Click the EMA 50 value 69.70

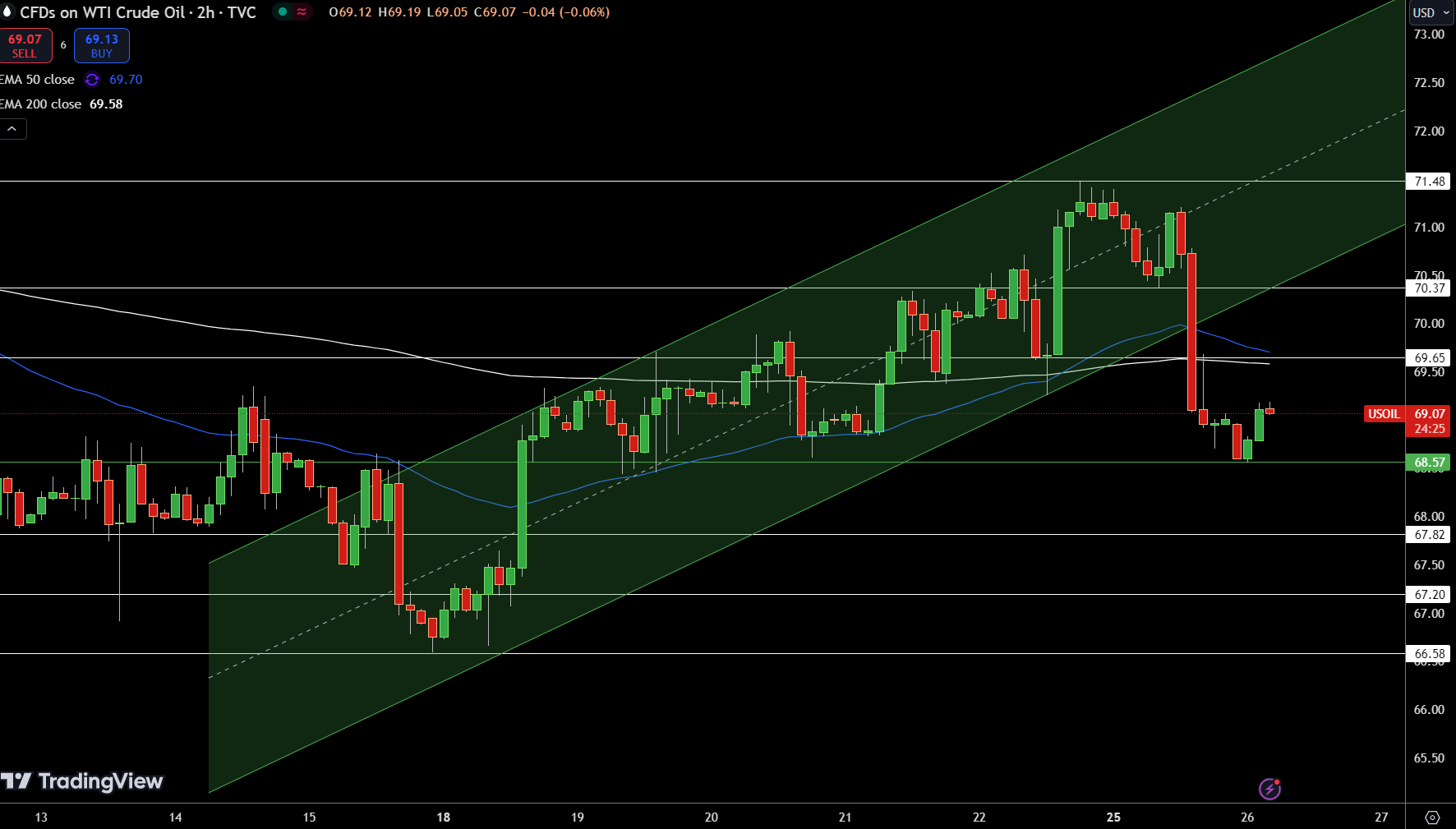(126, 80)
